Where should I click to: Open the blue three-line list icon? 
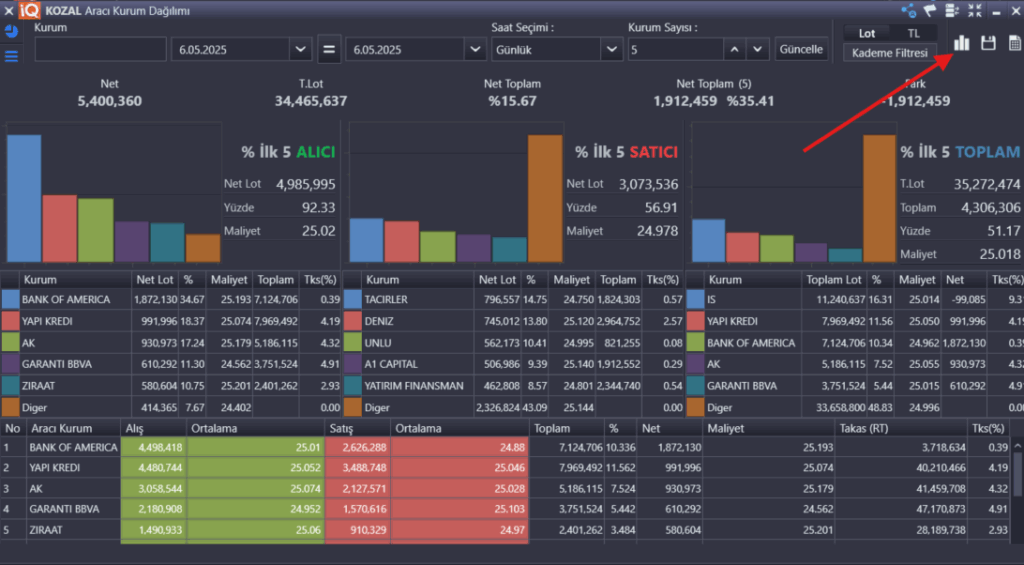tap(11, 56)
